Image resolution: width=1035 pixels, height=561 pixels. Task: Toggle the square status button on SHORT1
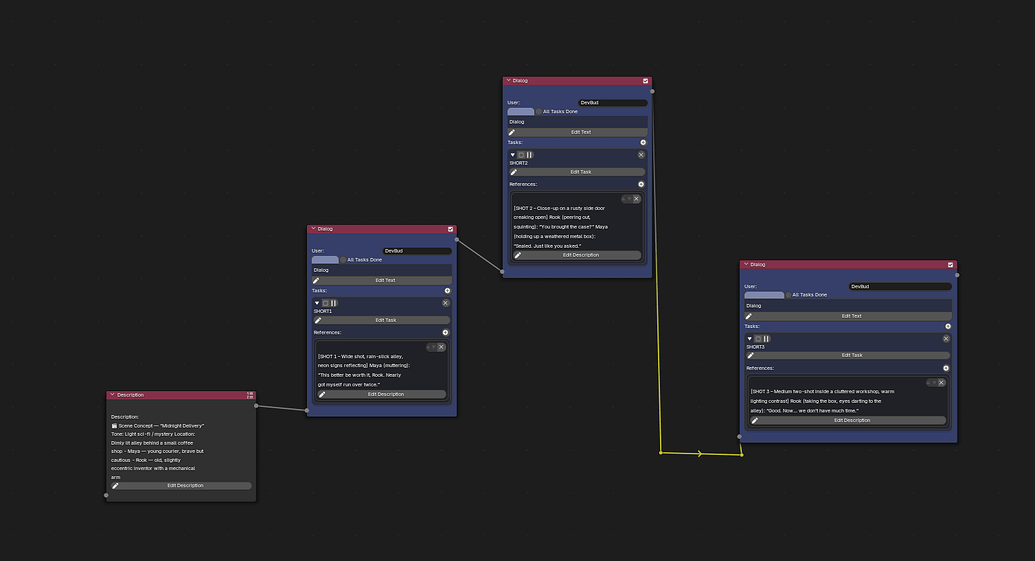pos(325,303)
